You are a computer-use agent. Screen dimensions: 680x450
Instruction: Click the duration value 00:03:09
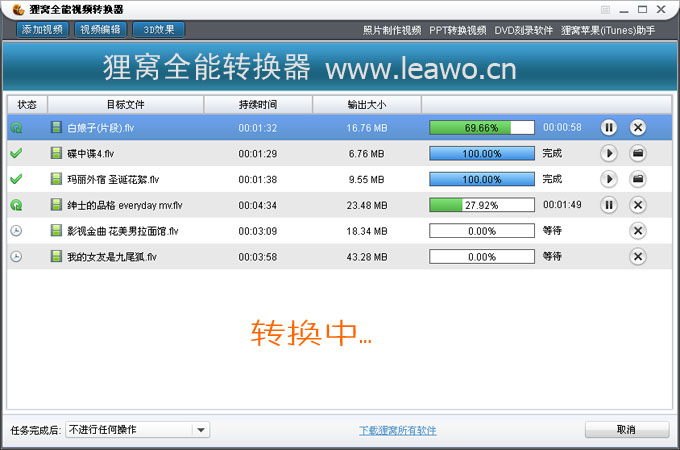pos(258,231)
